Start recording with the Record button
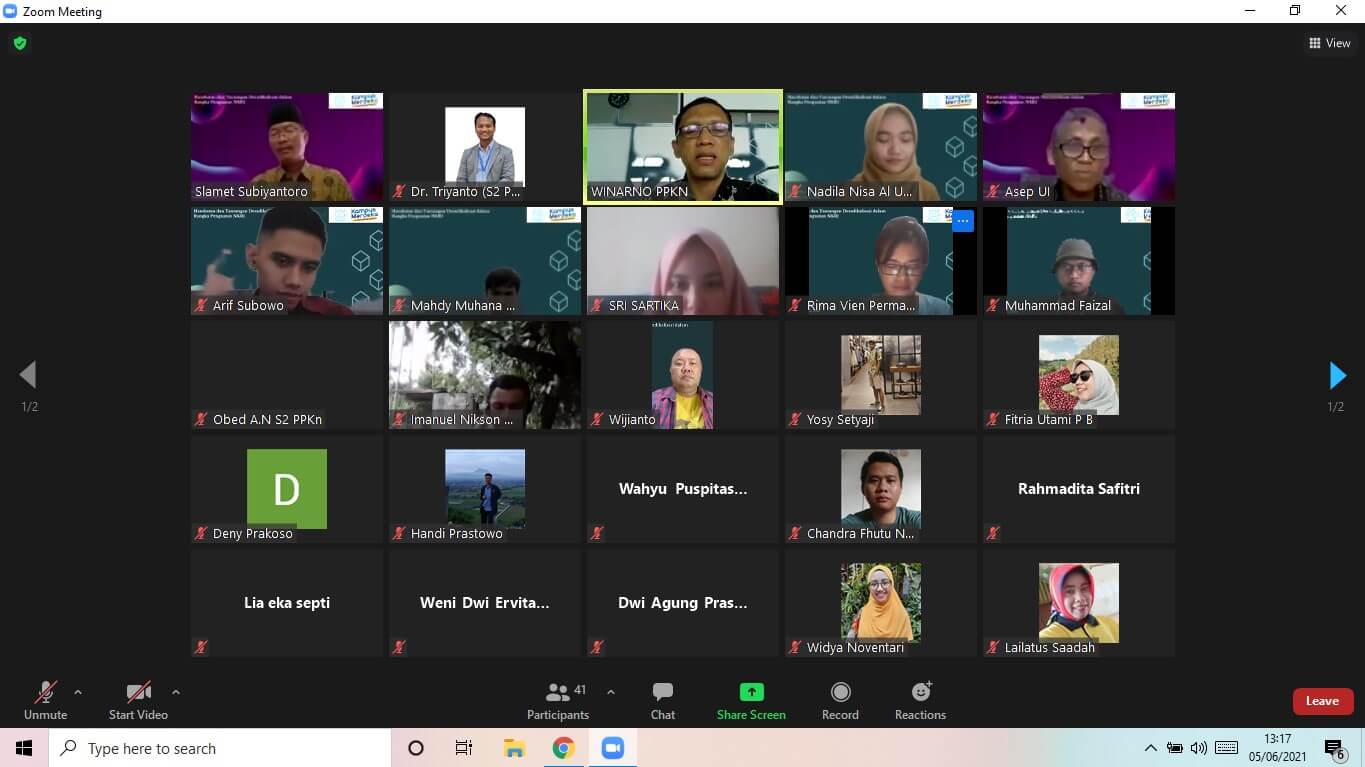 [840, 700]
